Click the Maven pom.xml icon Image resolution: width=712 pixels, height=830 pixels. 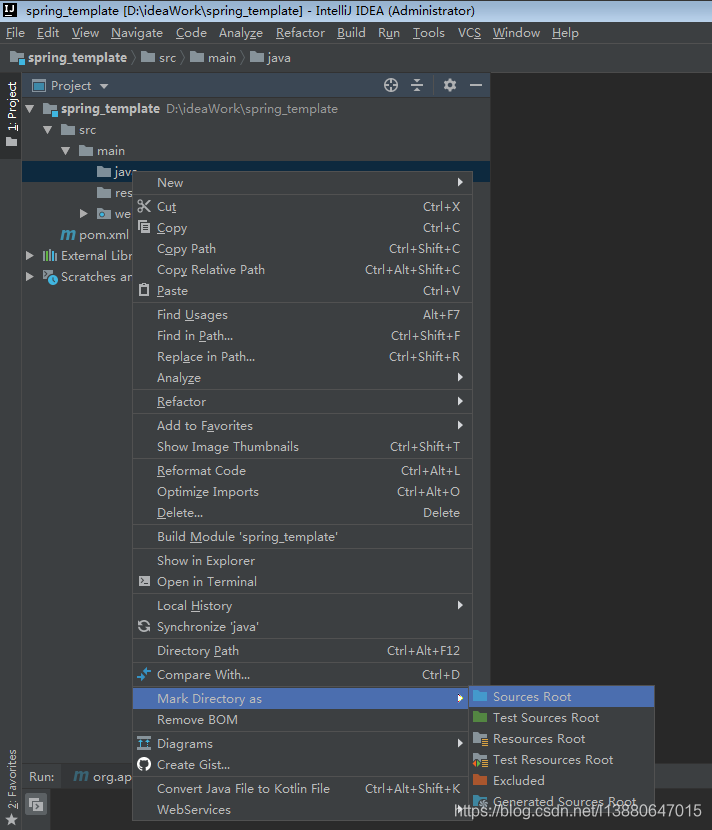68,234
